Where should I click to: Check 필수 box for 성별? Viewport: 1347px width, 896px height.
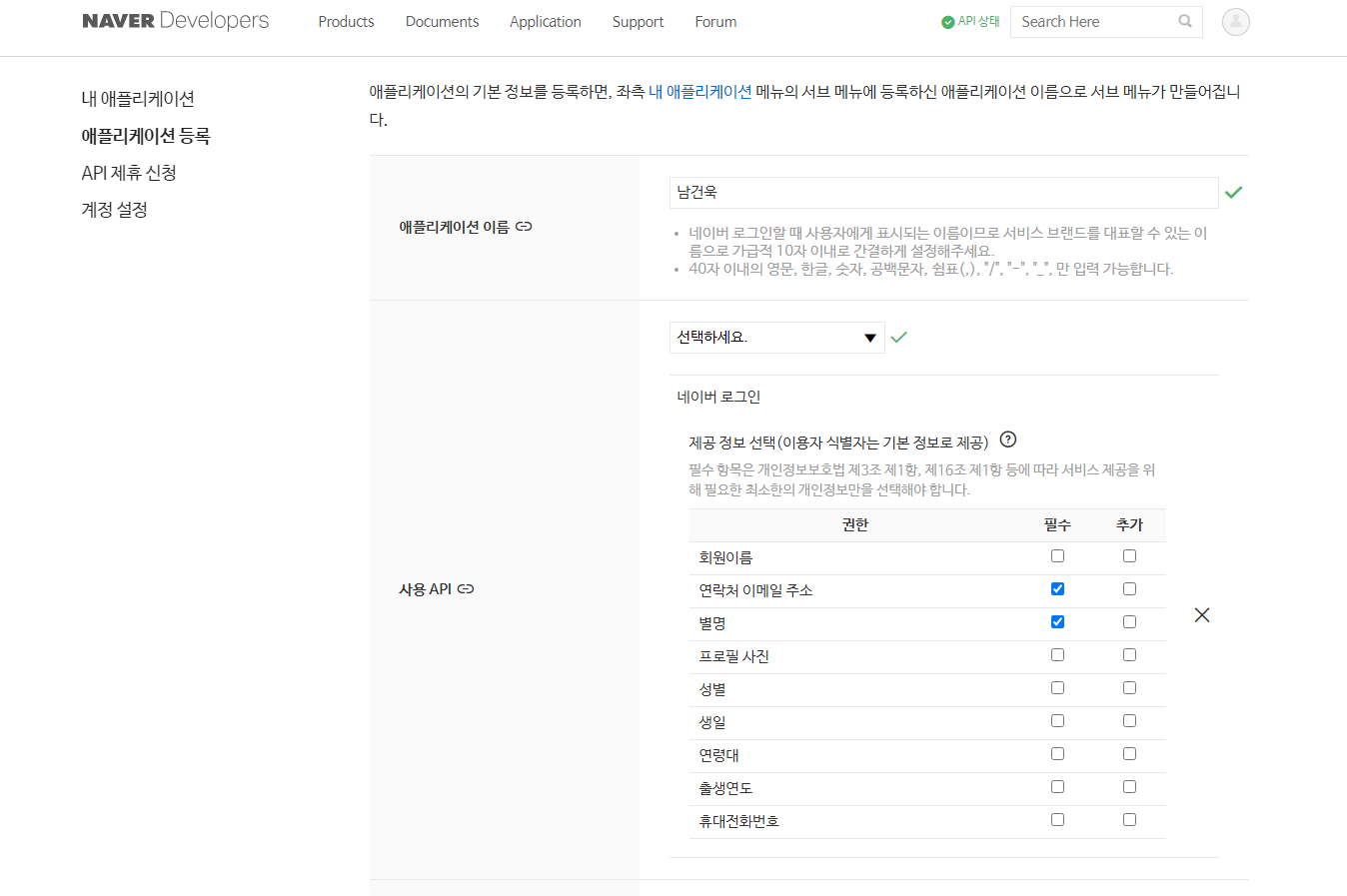point(1057,688)
